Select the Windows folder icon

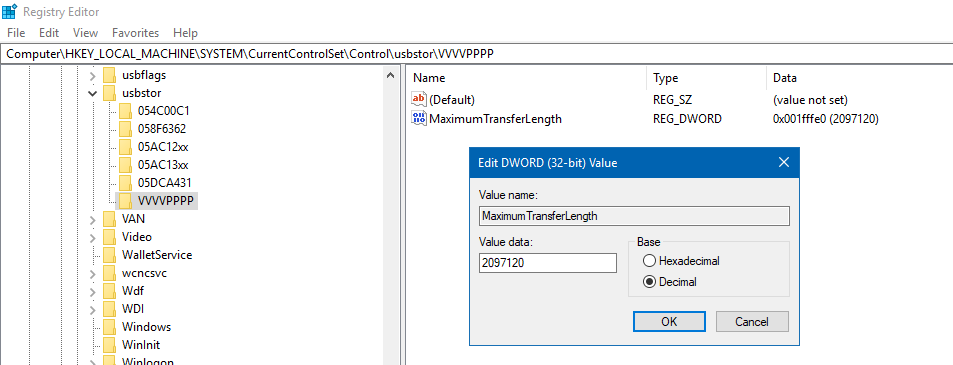tap(109, 327)
